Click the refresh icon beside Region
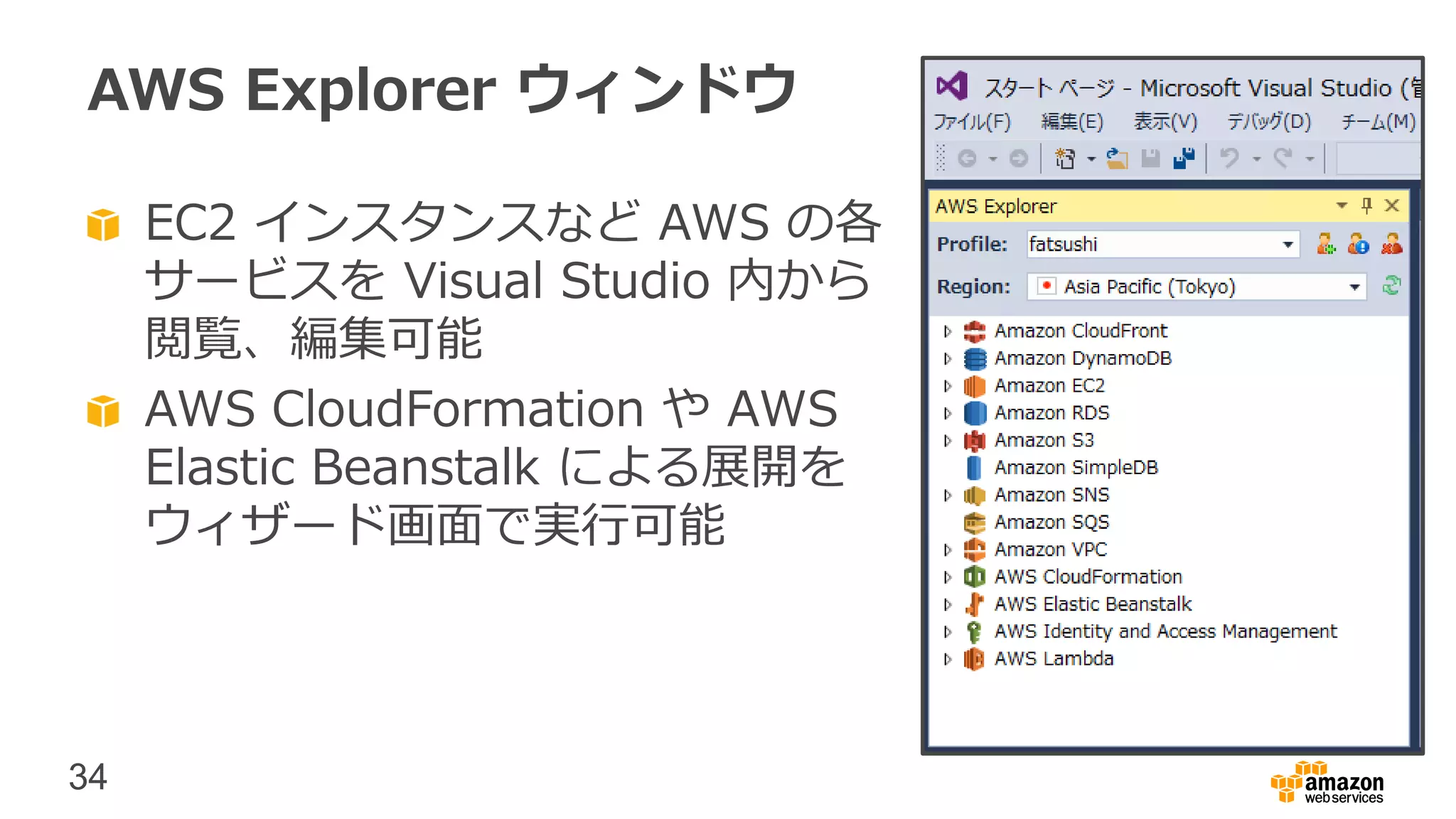 click(x=1391, y=286)
